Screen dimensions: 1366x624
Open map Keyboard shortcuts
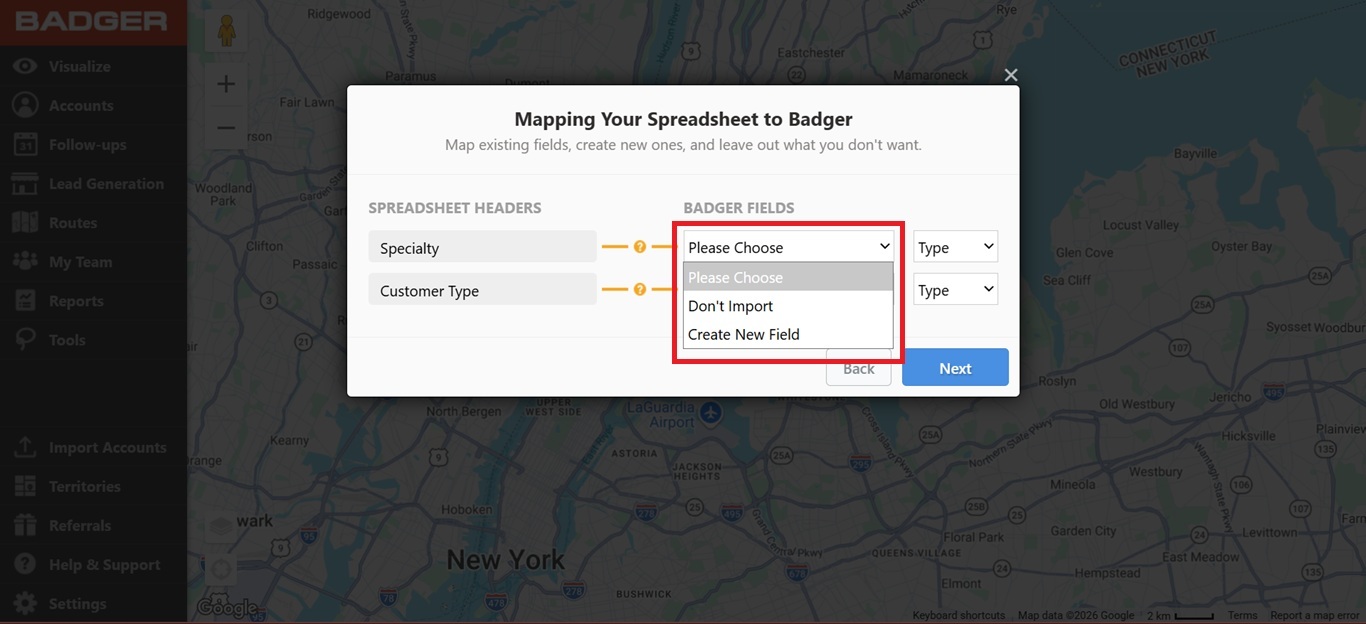pyautogui.click(x=959, y=616)
